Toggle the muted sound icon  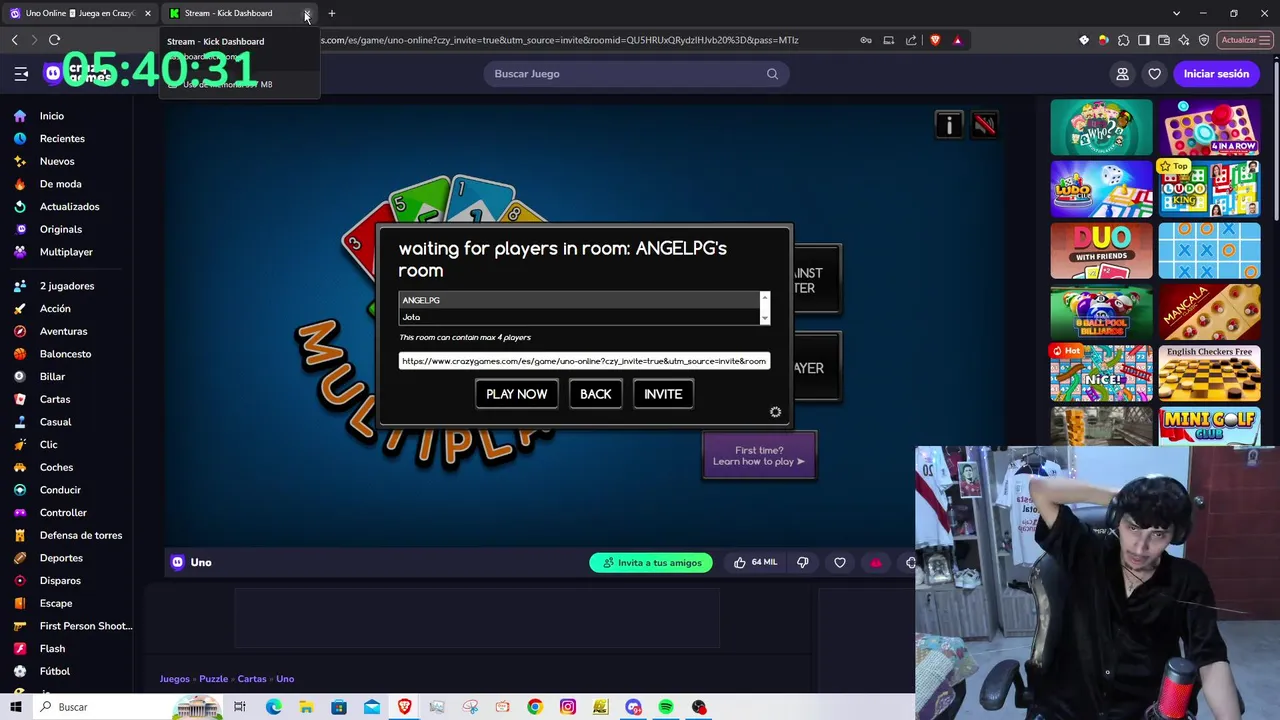[x=985, y=124]
